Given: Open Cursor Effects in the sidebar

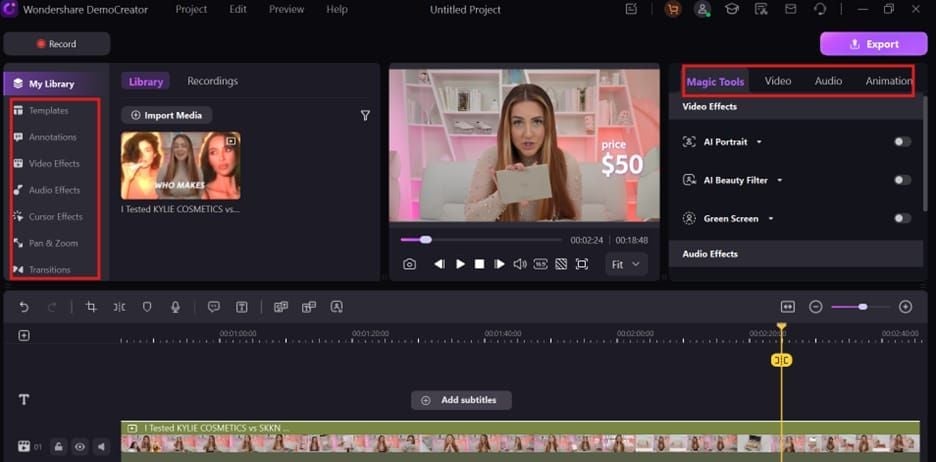Looking at the screenshot, I should tap(56, 217).
